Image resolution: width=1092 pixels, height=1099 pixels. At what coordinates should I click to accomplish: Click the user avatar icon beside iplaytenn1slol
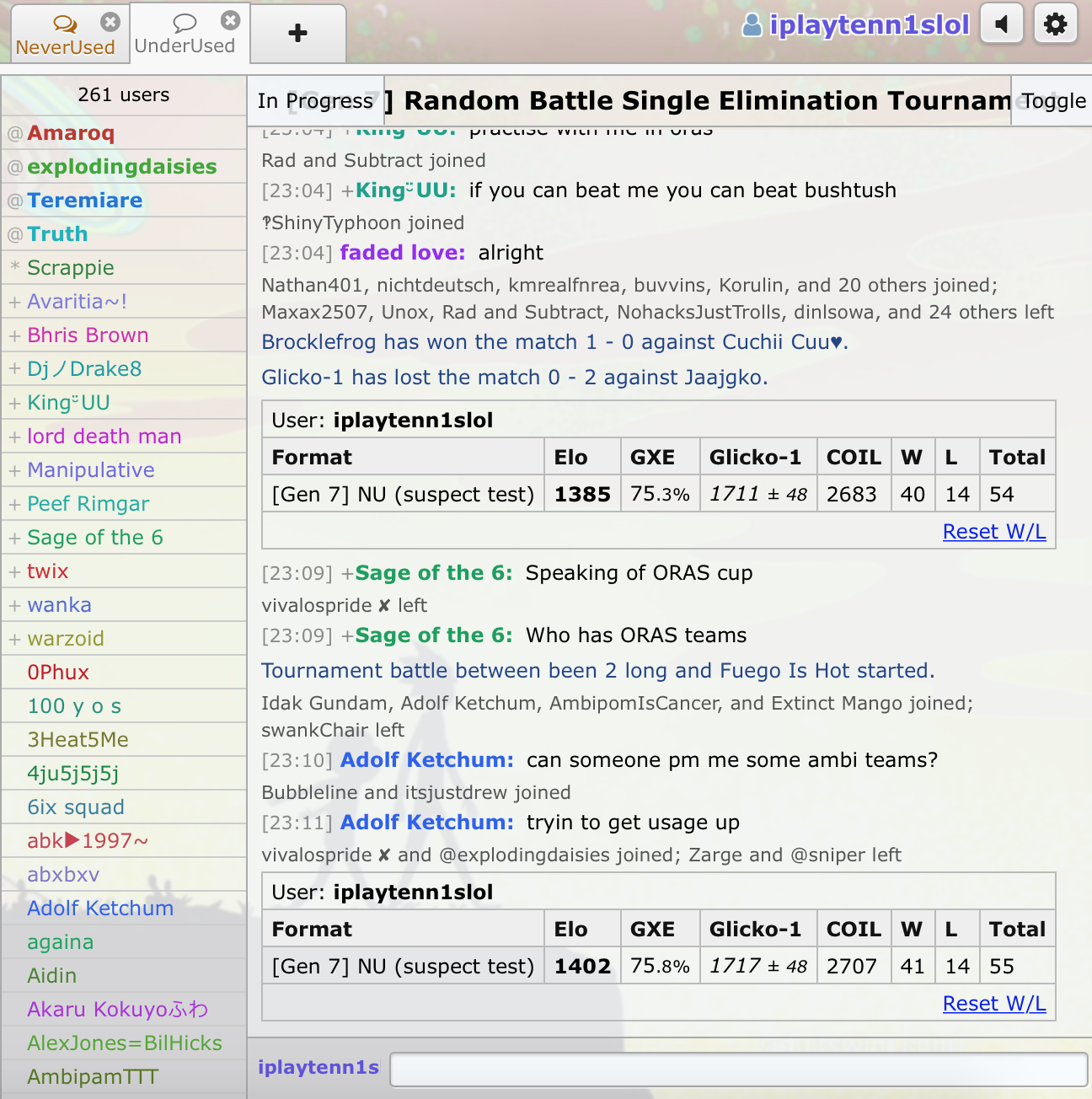point(752,25)
